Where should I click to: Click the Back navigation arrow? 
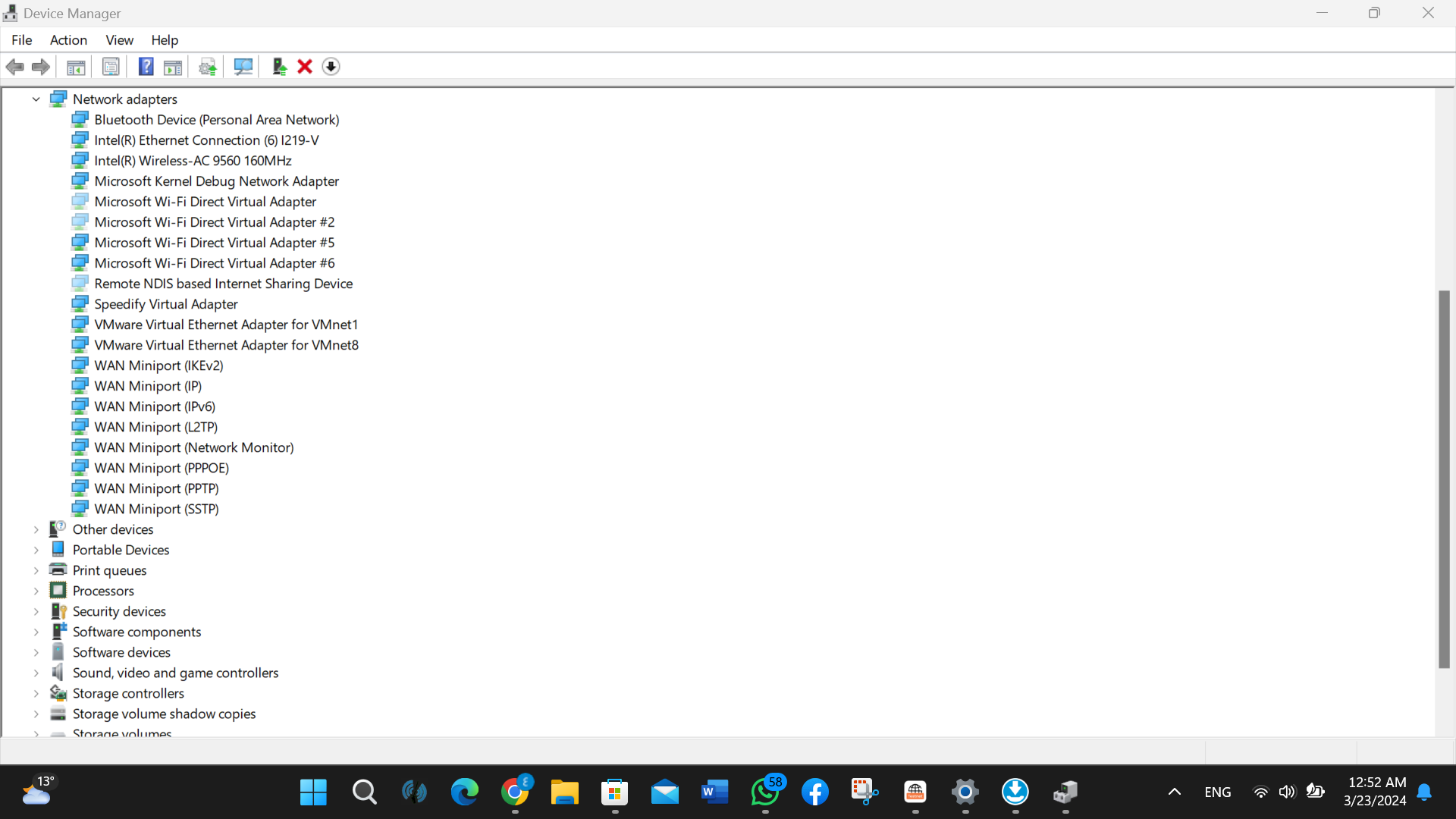tap(15, 67)
